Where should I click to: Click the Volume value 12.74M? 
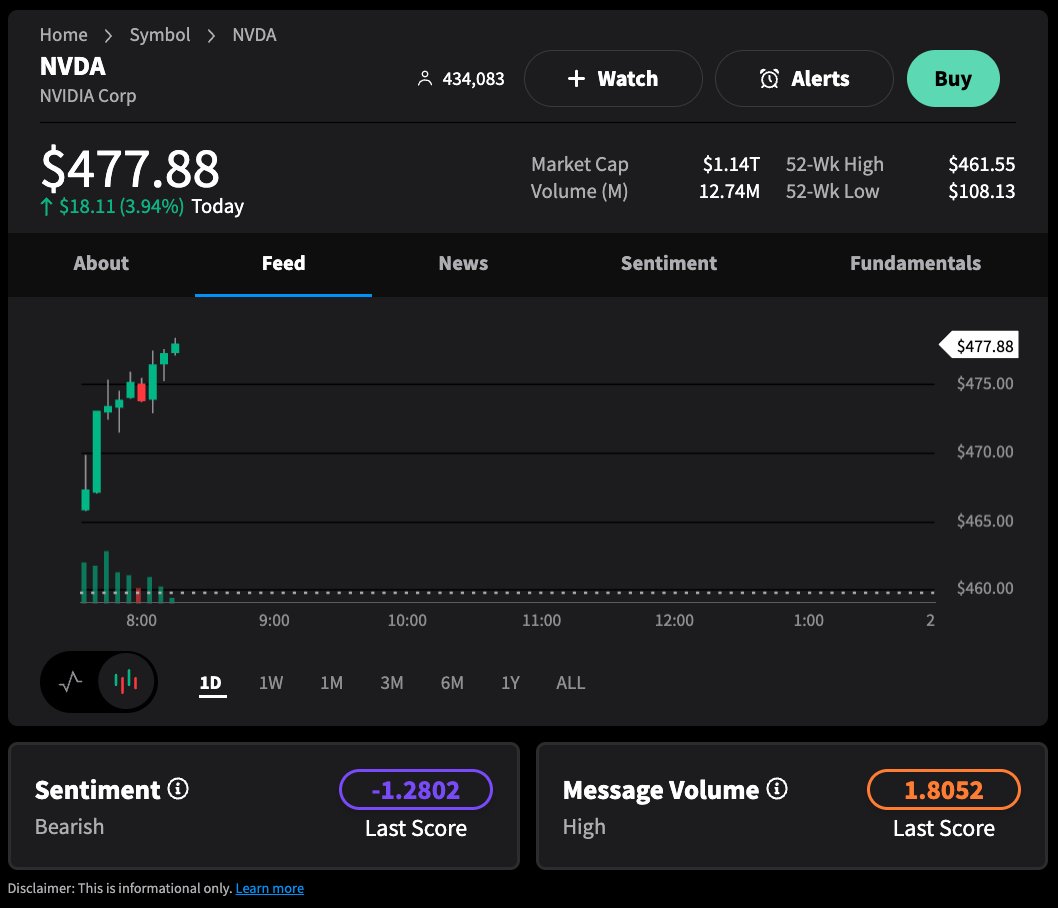pyautogui.click(x=729, y=192)
